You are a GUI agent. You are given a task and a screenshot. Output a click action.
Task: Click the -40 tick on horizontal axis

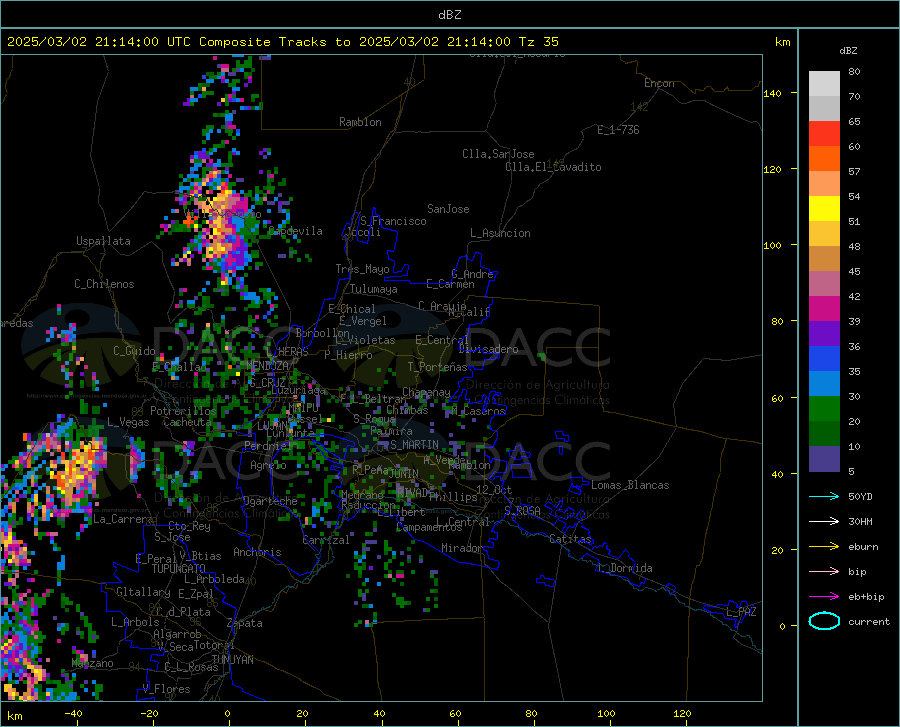click(x=73, y=714)
